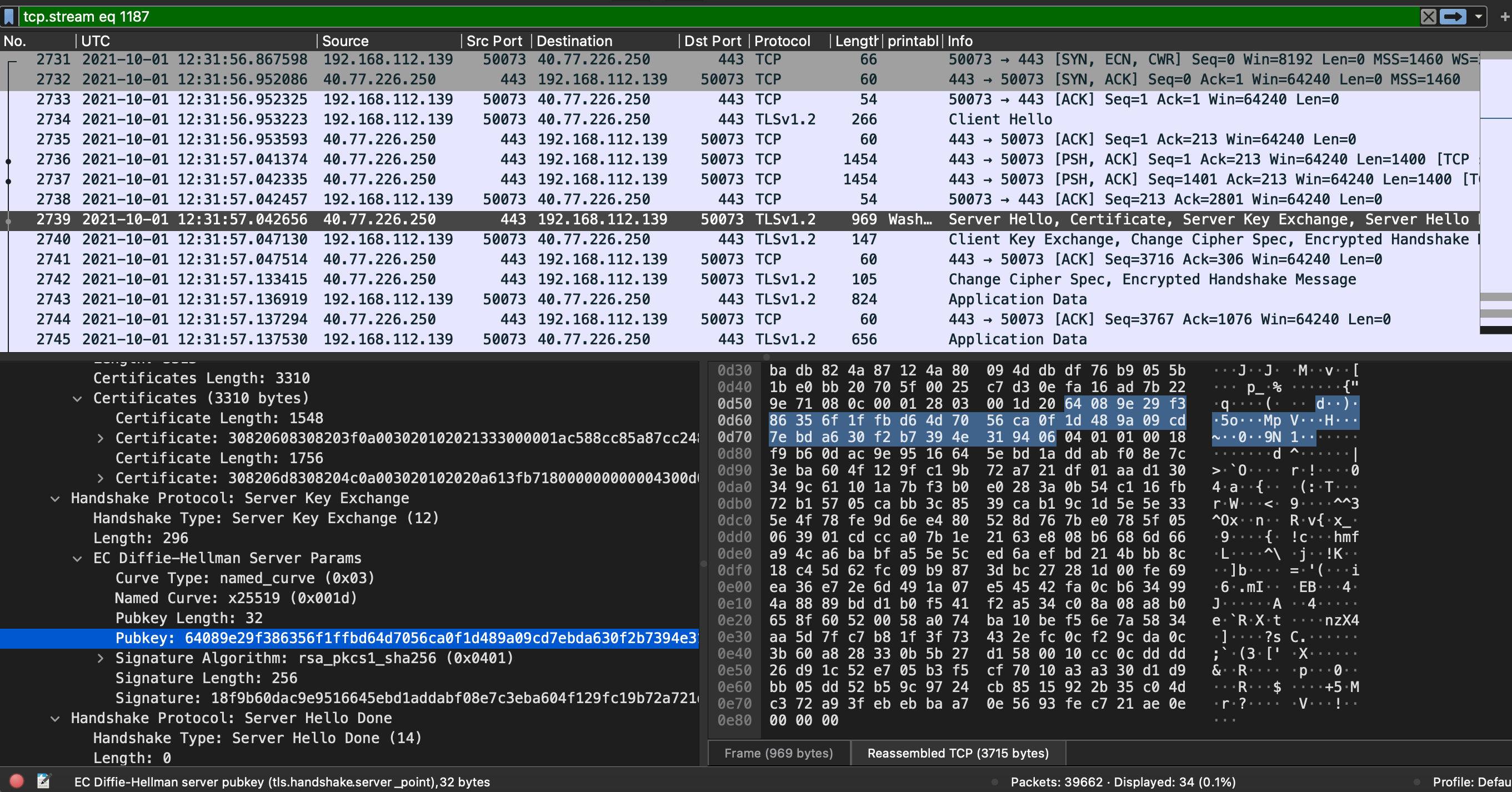Switch to the Reassembled TCP (3715 bytes) tab
This screenshot has height=792, width=1512.
point(958,753)
